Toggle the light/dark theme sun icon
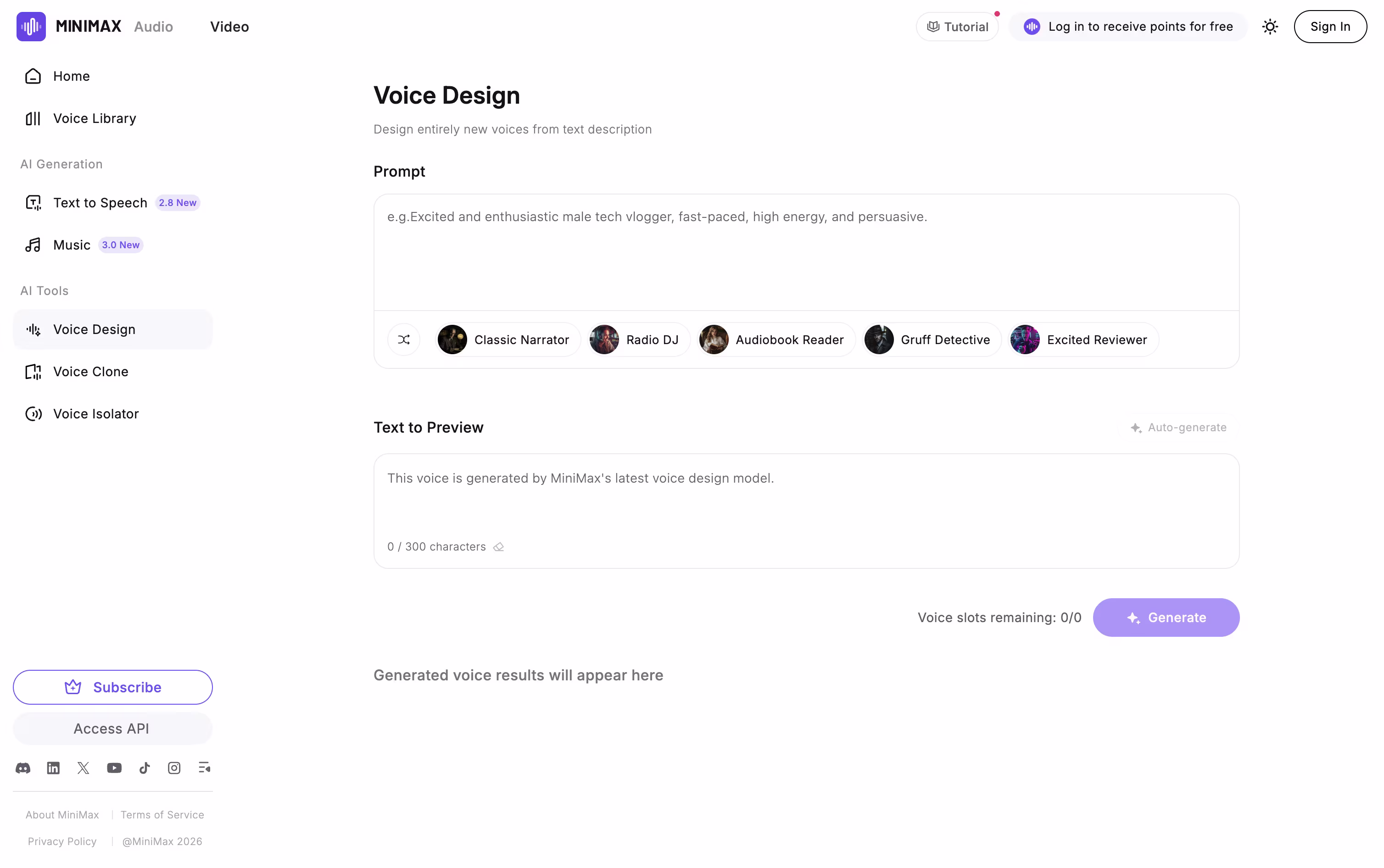1384x868 pixels. click(1270, 27)
